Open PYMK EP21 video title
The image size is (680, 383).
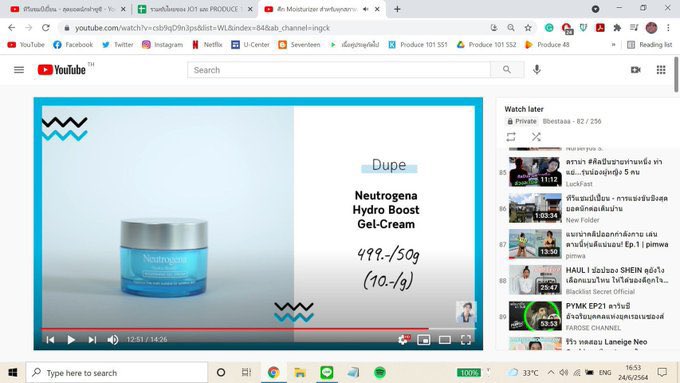[615, 311]
